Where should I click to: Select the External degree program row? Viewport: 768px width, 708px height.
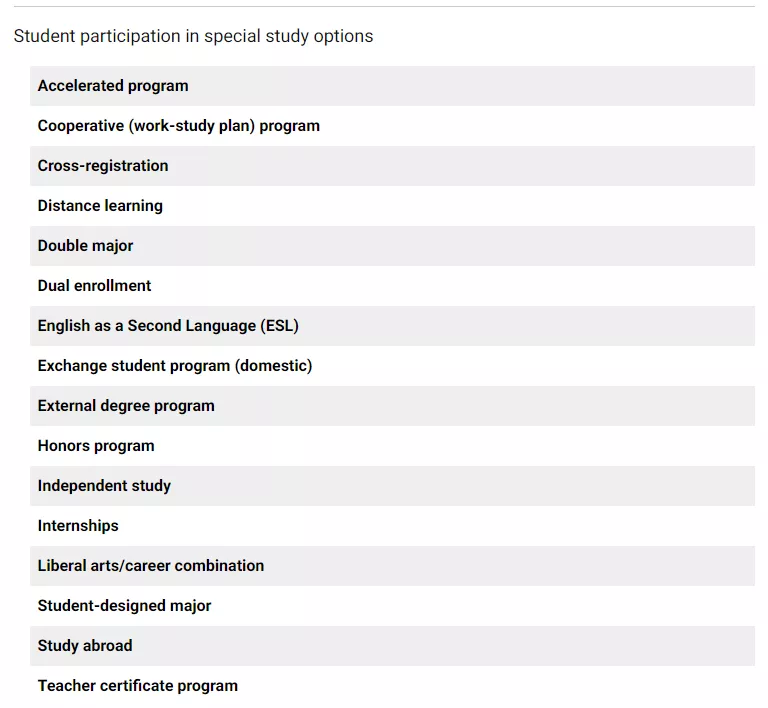tap(126, 406)
